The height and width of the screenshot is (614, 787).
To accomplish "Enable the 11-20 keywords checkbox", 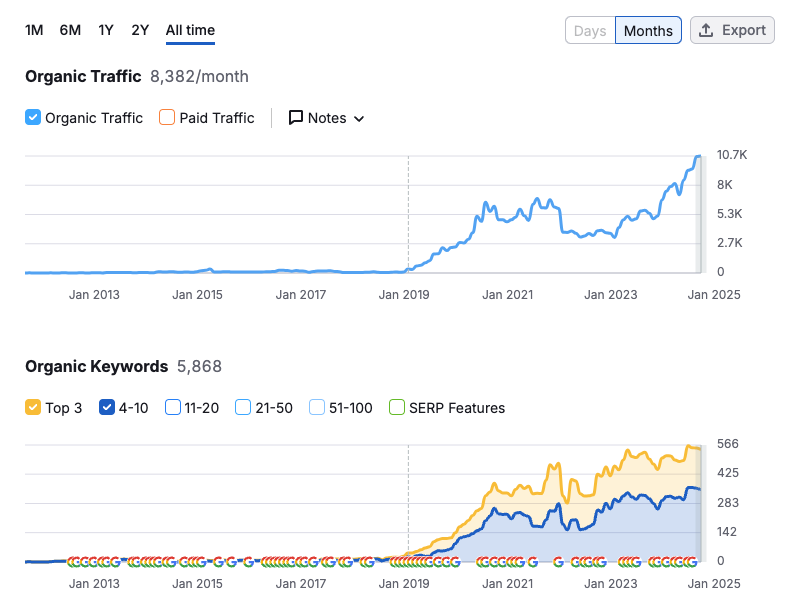I will (173, 407).
